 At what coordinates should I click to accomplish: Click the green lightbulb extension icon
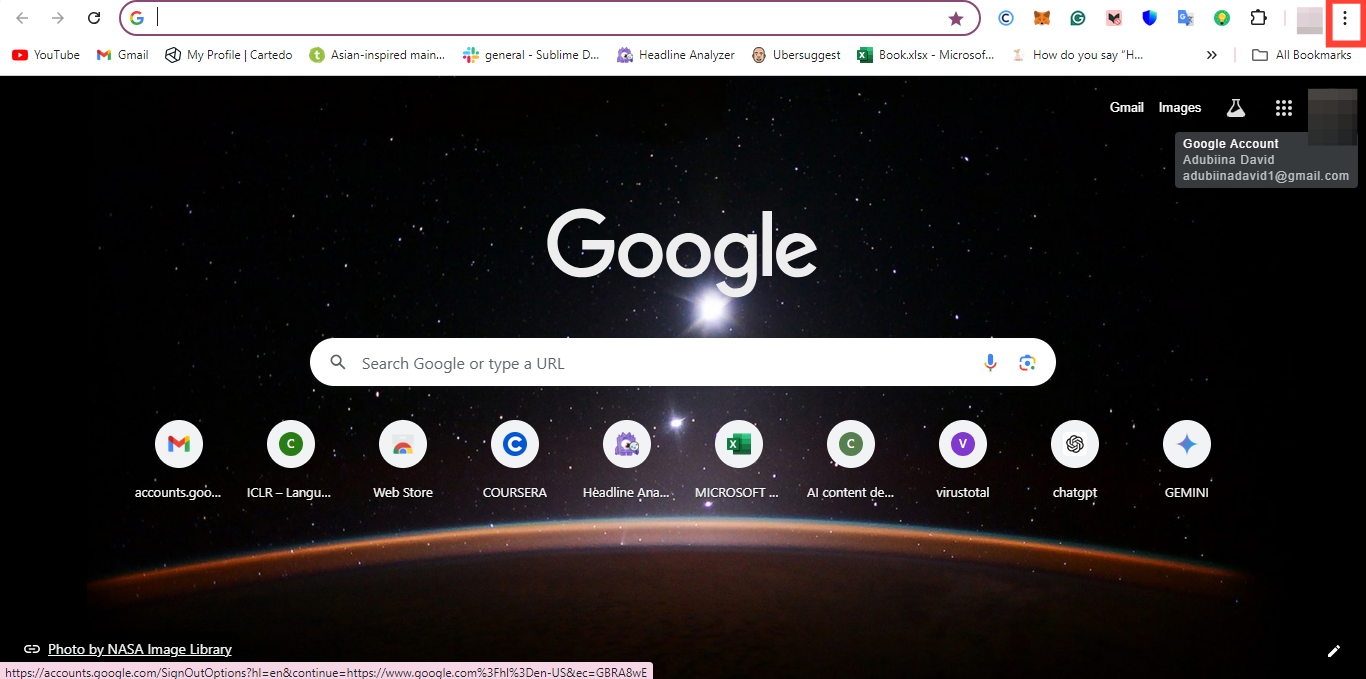1222,18
